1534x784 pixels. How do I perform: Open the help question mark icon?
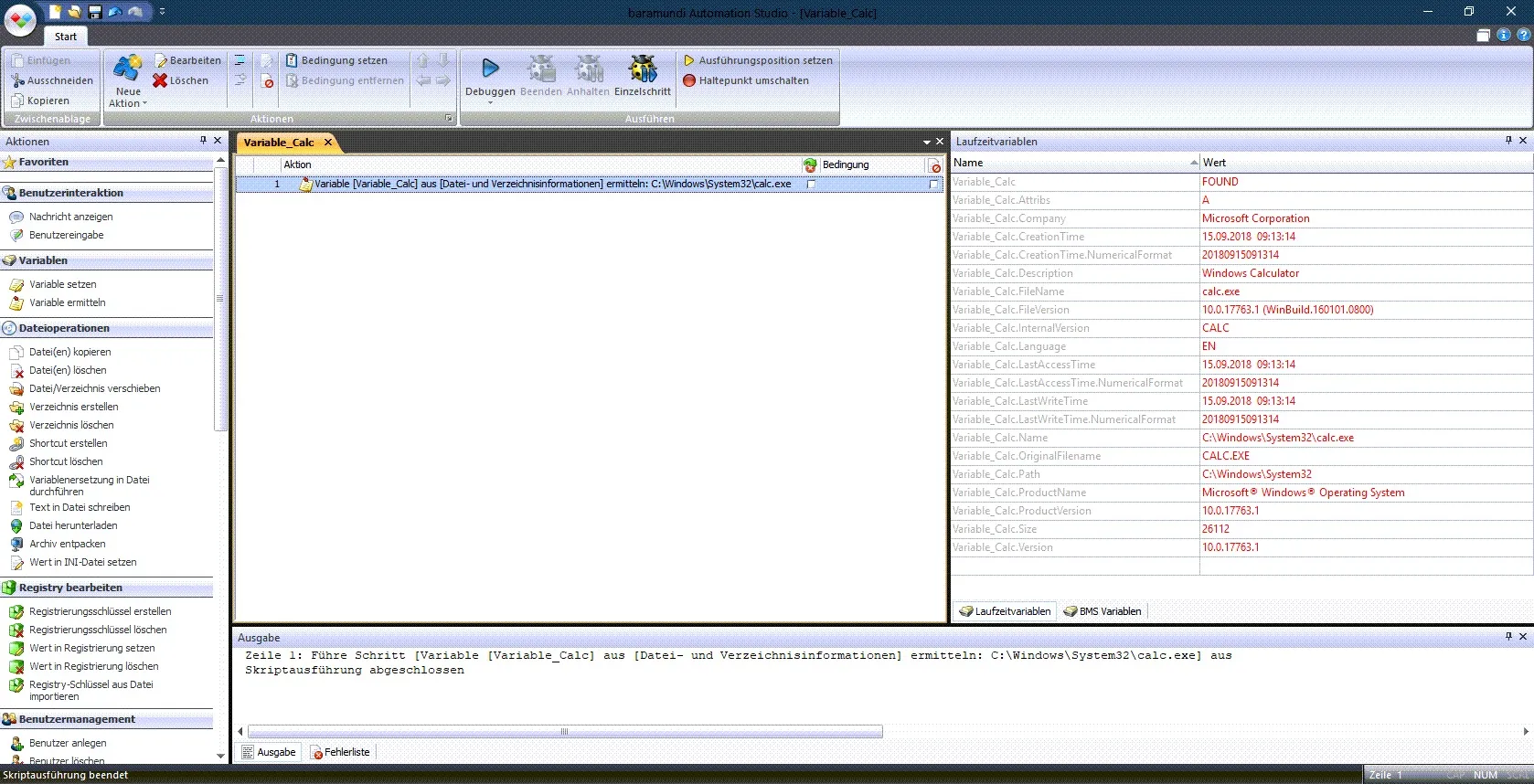coord(1523,35)
